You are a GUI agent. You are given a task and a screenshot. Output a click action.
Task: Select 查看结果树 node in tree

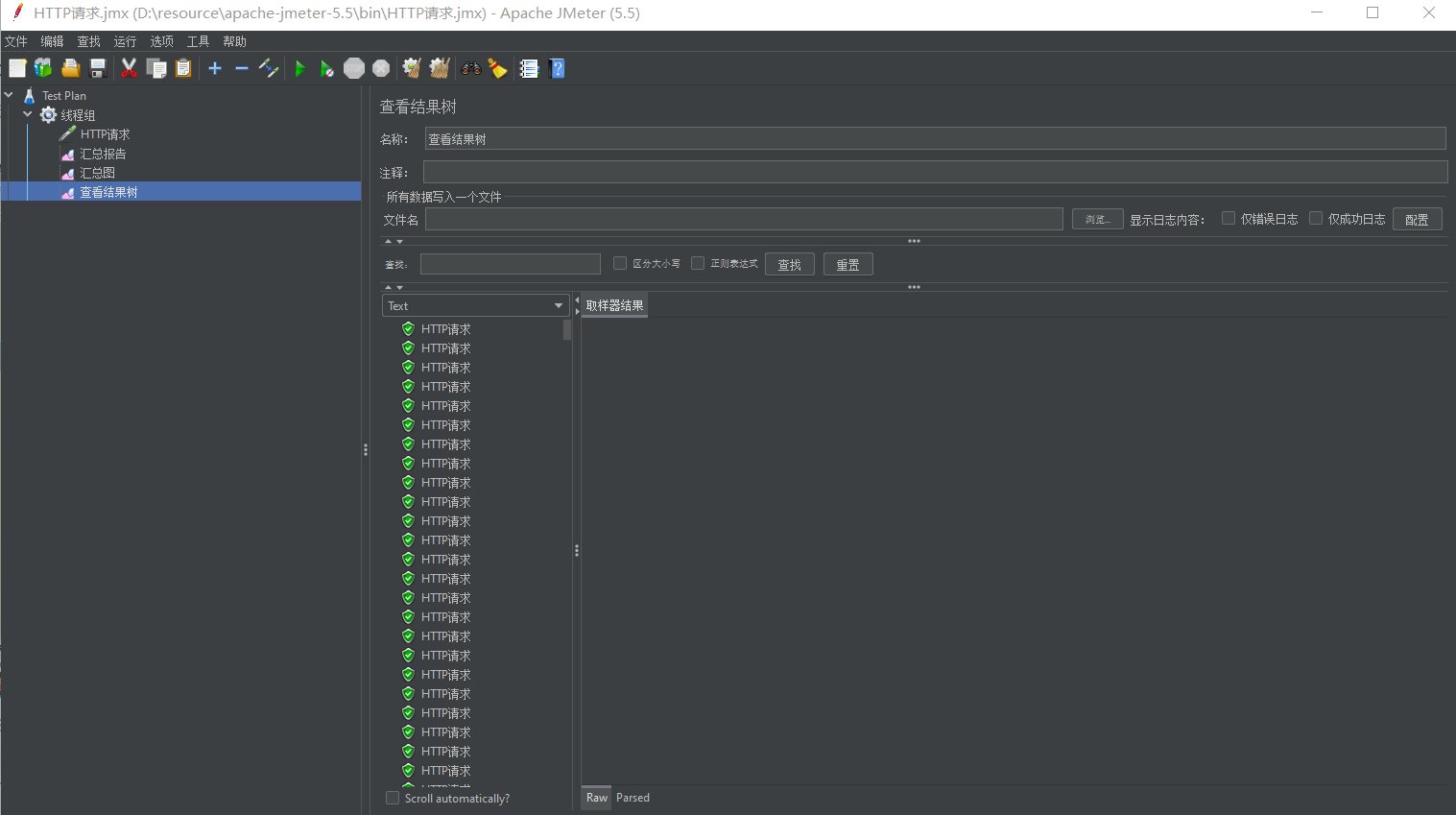coord(108,192)
